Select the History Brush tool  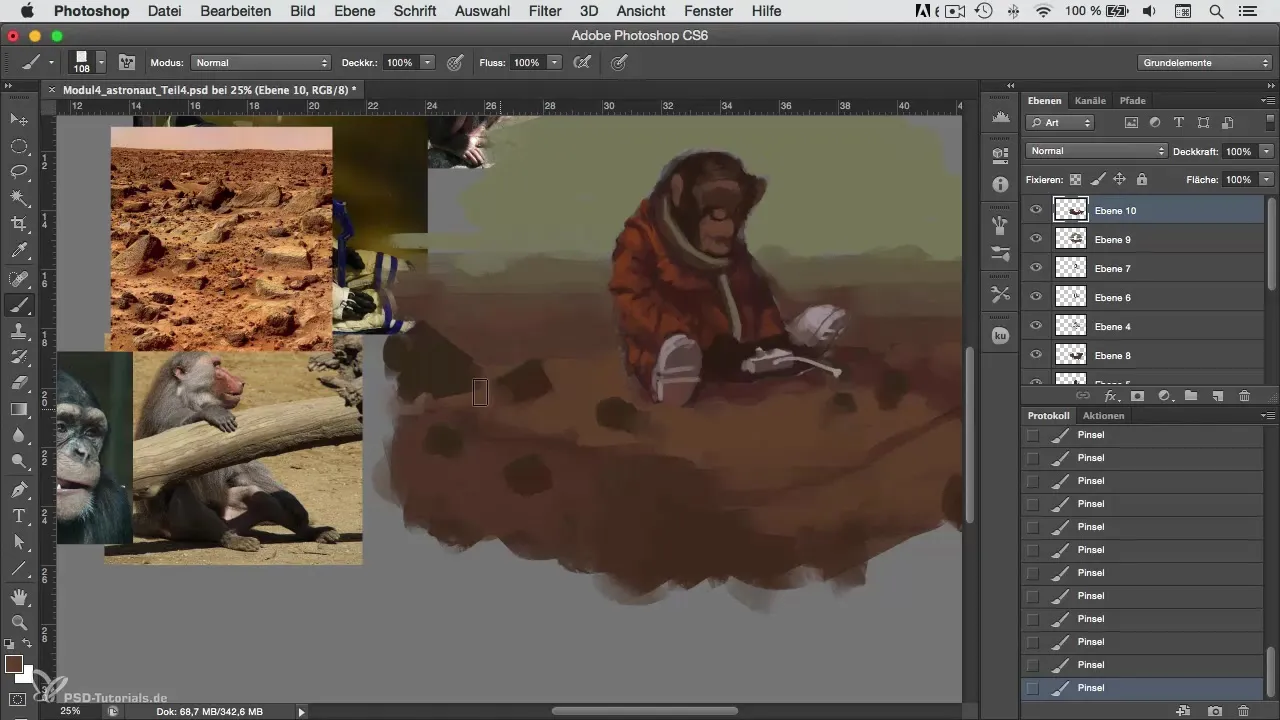click(19, 356)
